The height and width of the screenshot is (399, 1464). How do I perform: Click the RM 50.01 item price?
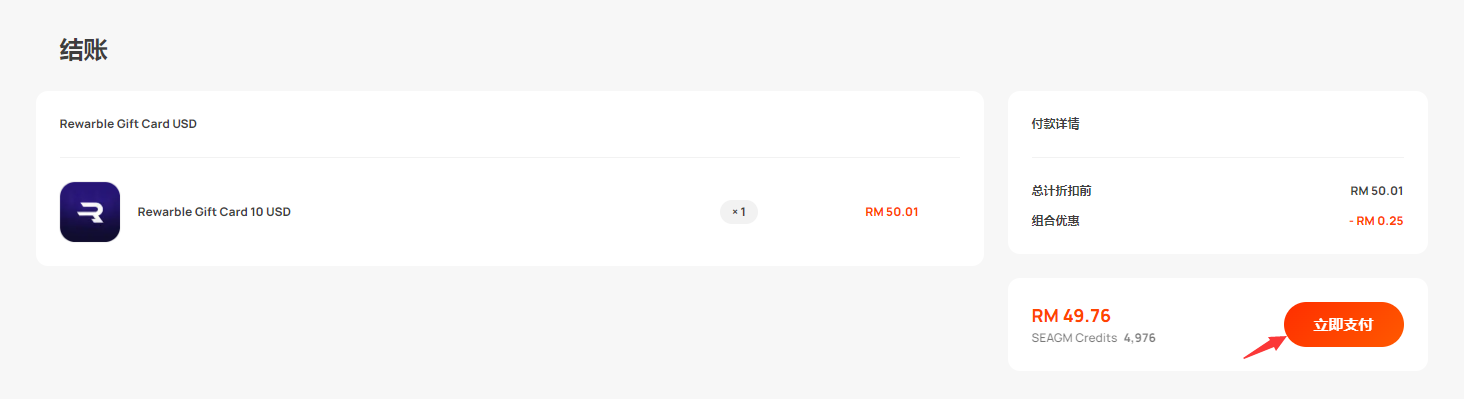[x=892, y=212]
